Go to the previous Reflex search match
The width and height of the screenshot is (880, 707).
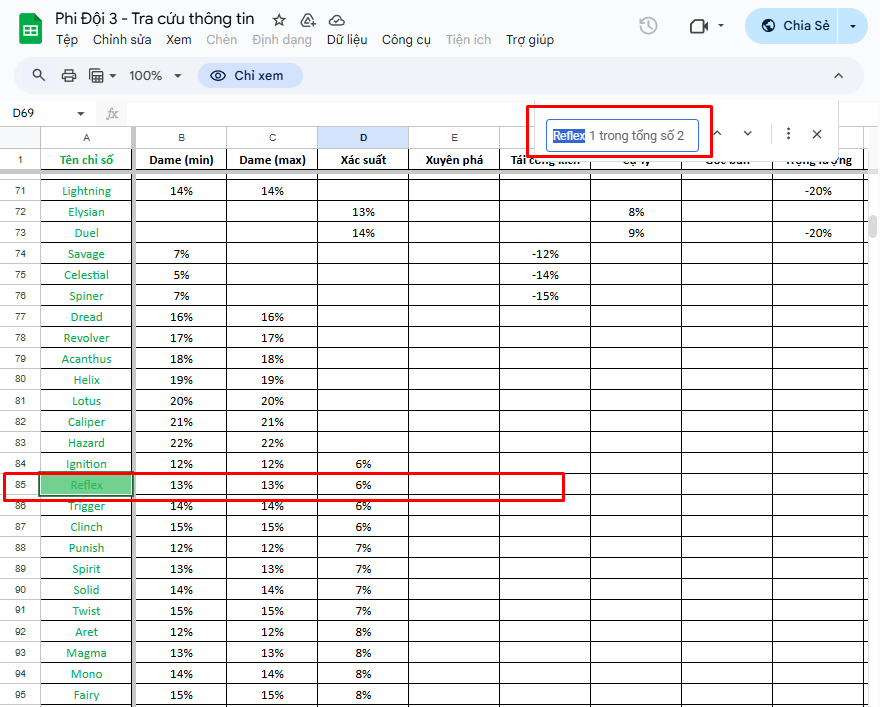coord(716,134)
